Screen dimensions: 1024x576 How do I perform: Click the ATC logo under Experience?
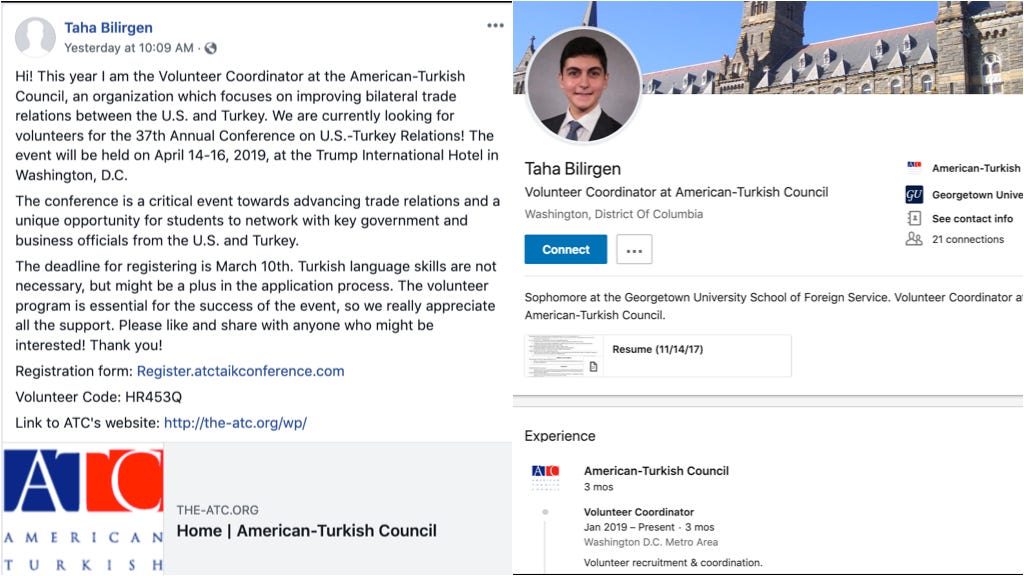545,477
